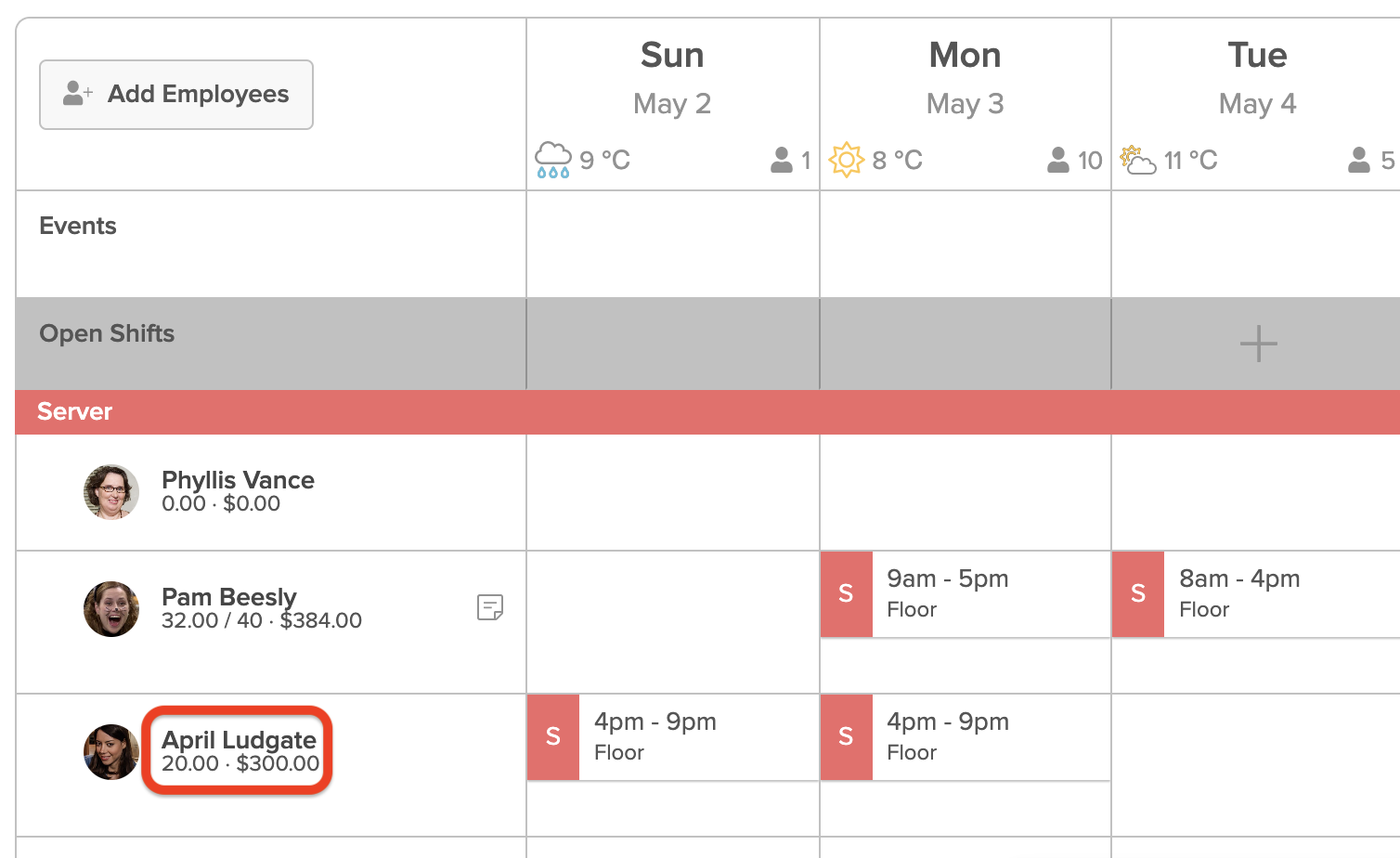Open Phyllis Vance's avatar photo

tap(111, 492)
